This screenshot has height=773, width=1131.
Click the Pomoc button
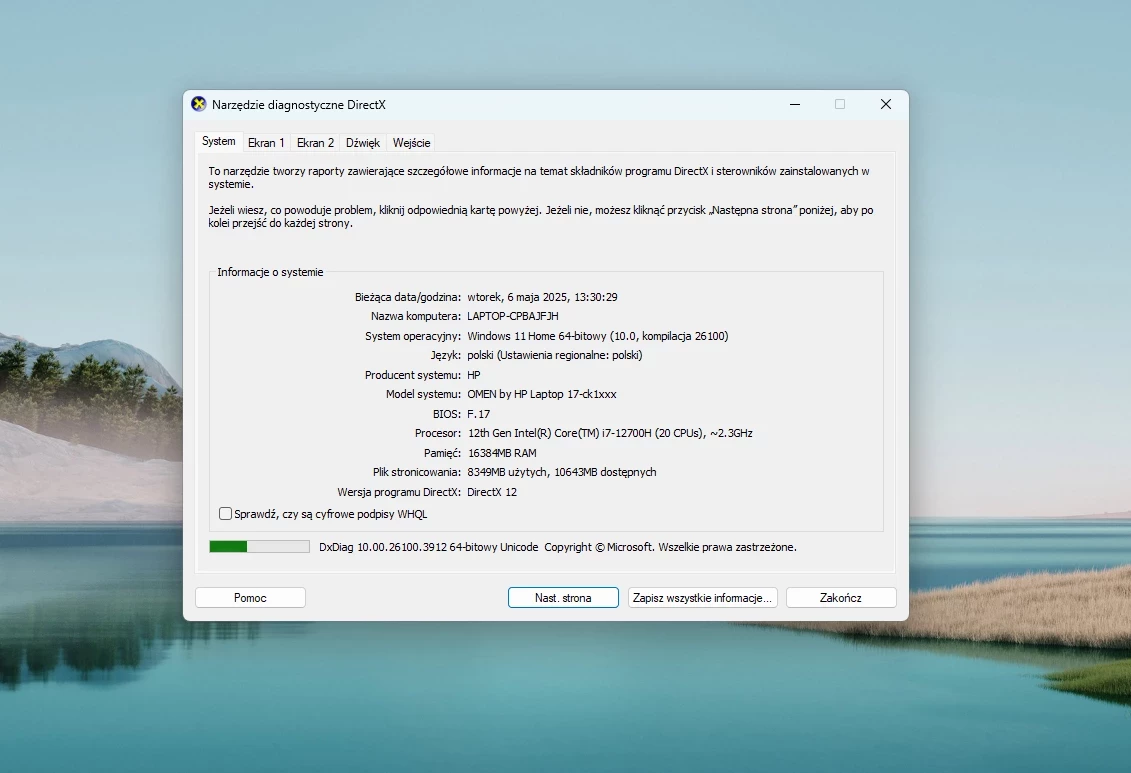click(x=250, y=598)
